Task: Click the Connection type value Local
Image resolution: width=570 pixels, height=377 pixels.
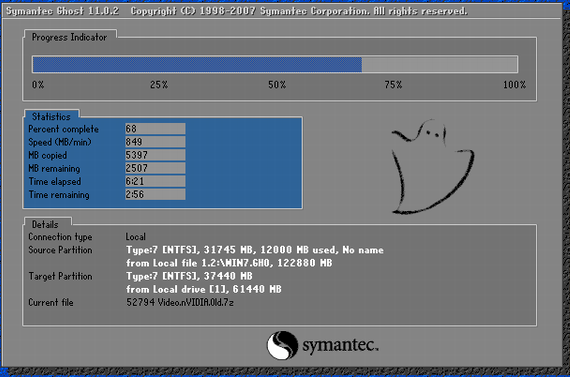Action: (136, 237)
